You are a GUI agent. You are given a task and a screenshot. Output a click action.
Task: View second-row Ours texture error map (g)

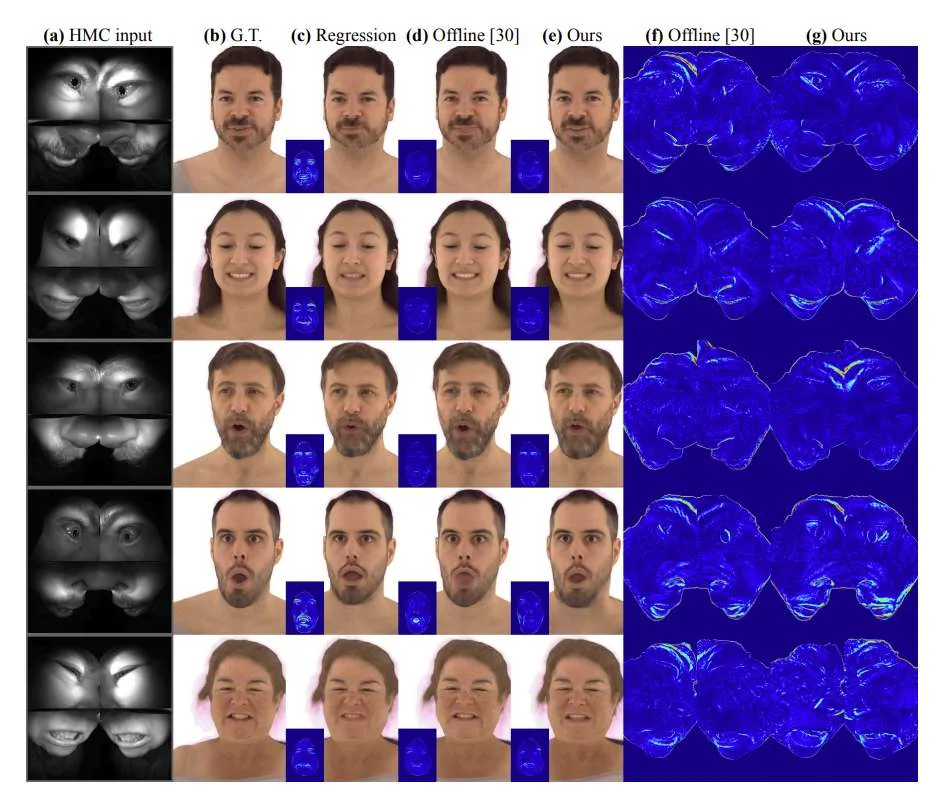pyautogui.click(x=845, y=267)
